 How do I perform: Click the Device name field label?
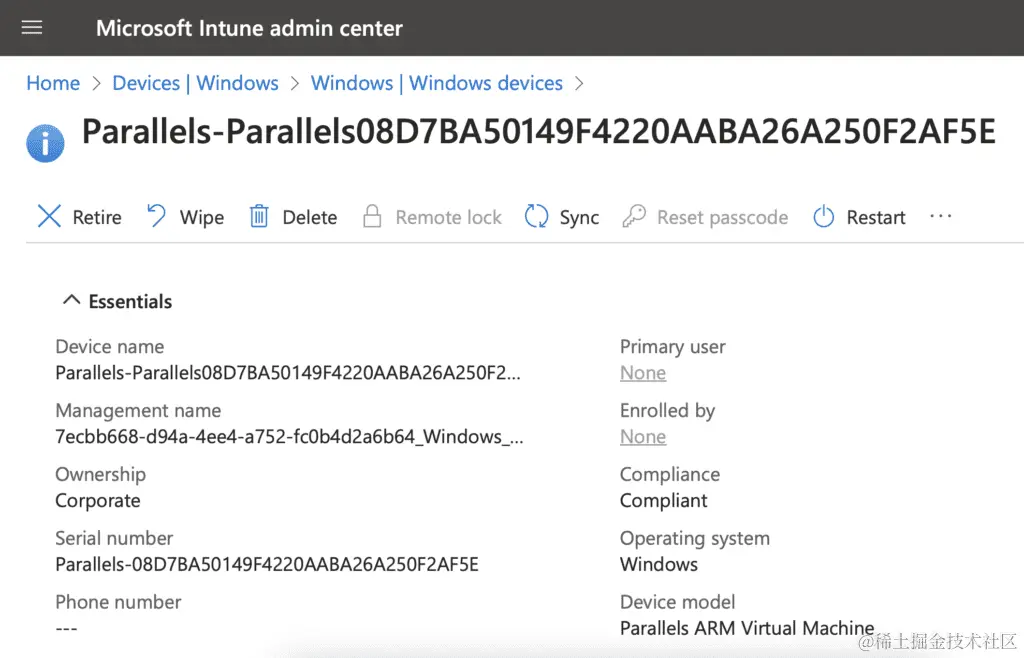110,347
